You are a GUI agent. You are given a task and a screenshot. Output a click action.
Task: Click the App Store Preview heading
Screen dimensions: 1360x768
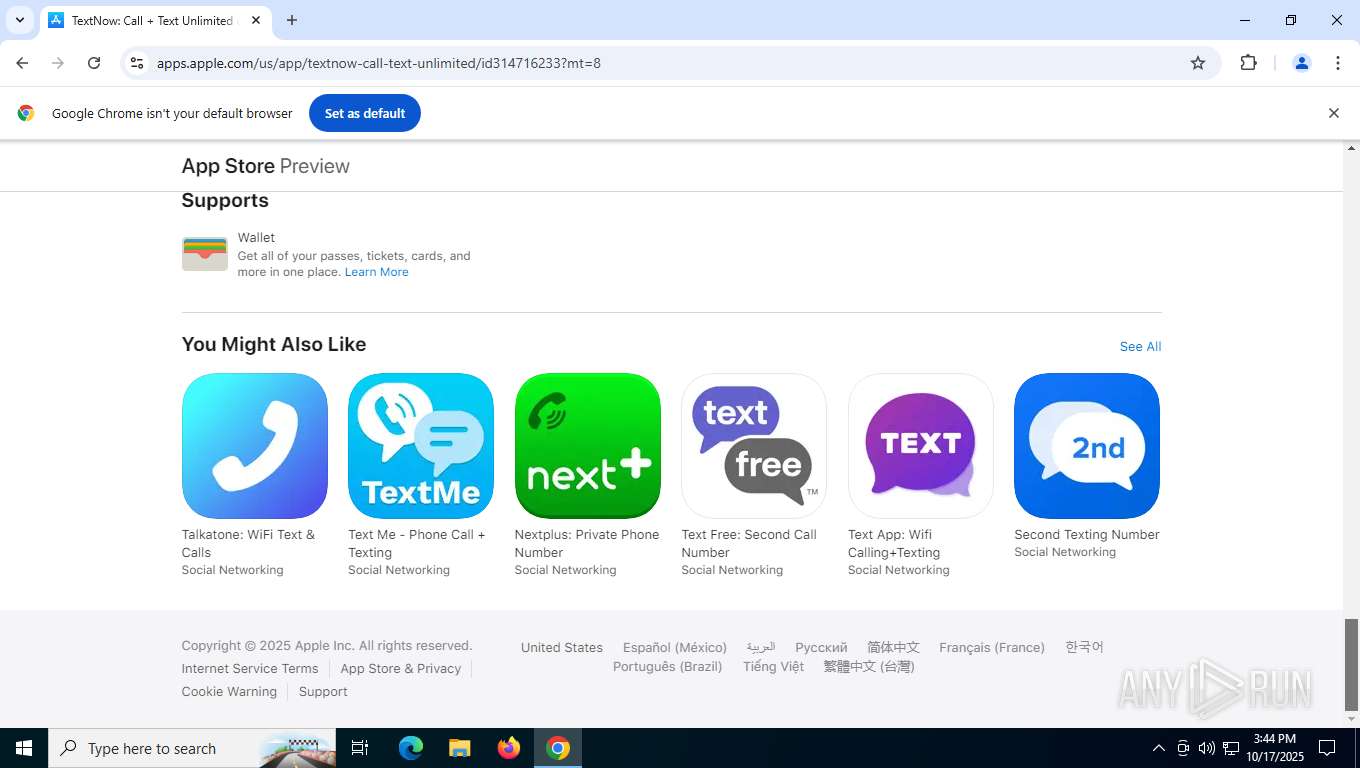tap(266, 166)
